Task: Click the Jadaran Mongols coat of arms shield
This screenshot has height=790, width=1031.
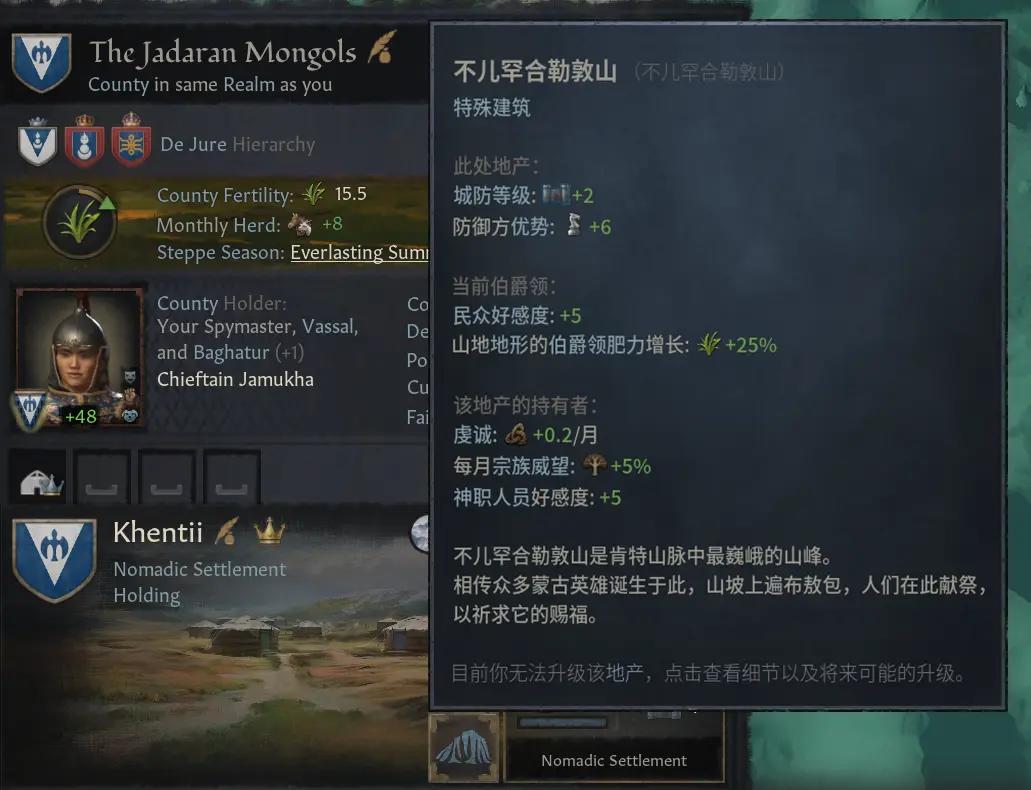Action: (x=41, y=62)
